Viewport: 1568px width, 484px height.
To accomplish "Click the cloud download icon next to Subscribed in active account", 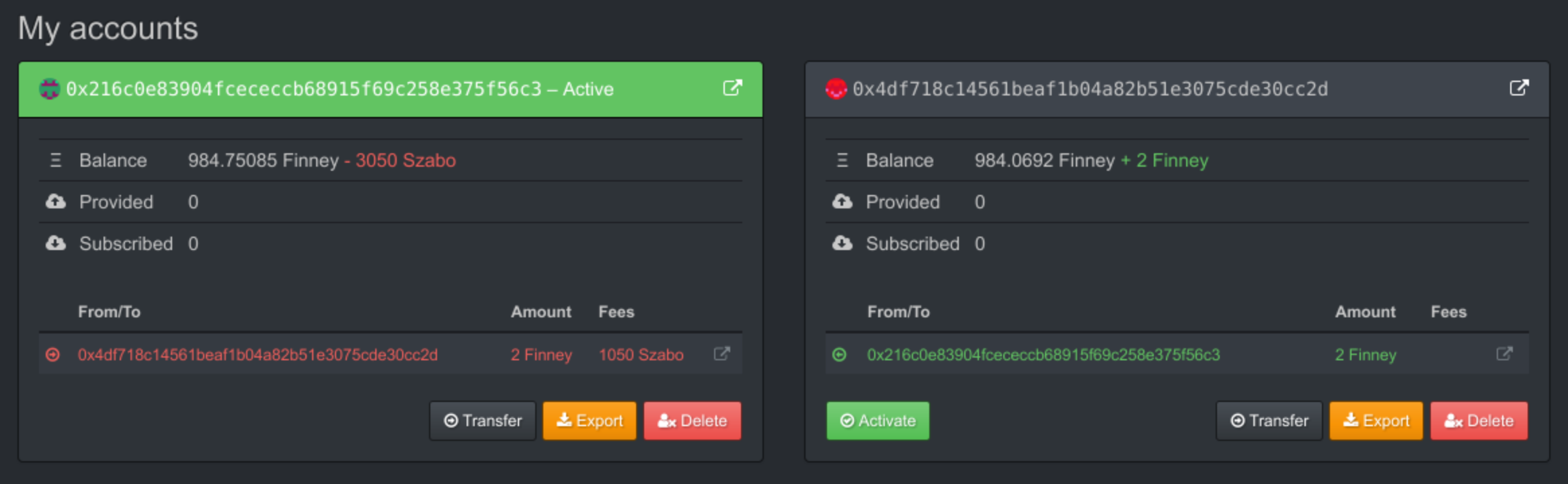I will click(x=56, y=243).
